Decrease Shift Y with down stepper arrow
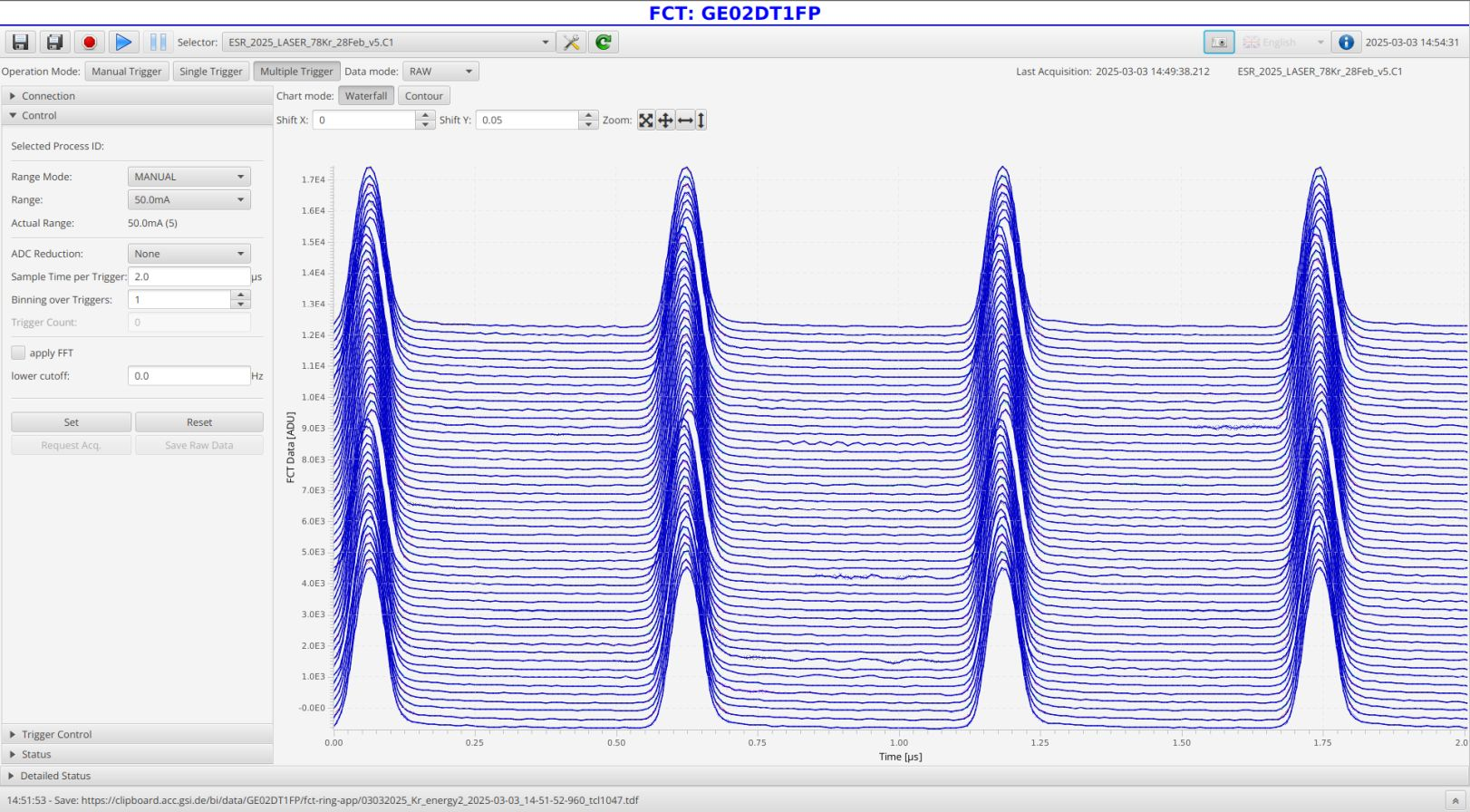 point(588,125)
